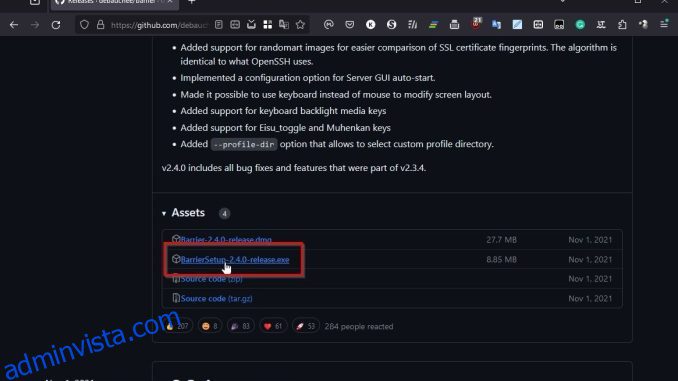Bookmark this page with the star icon
The image size is (678, 381).
[300, 25]
